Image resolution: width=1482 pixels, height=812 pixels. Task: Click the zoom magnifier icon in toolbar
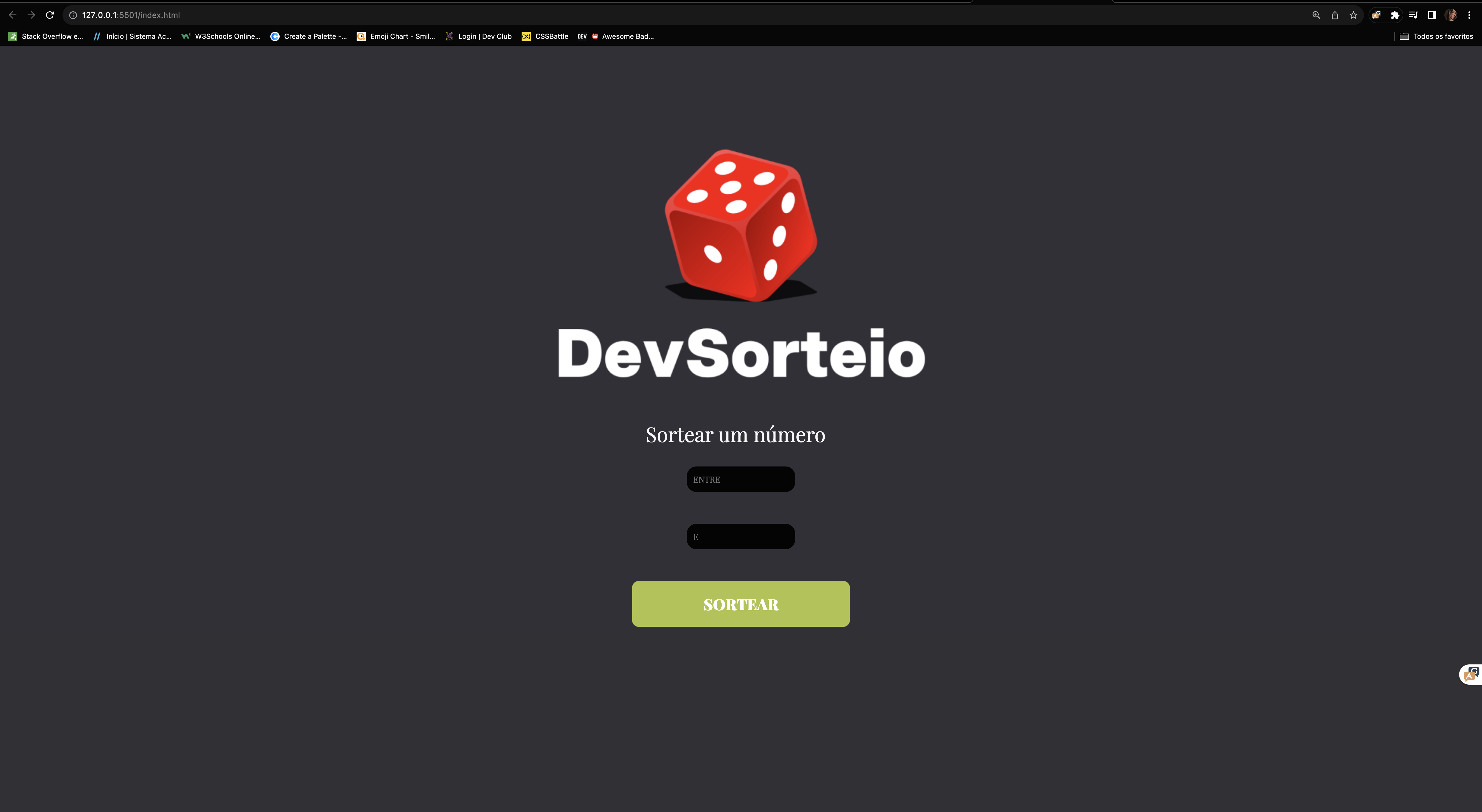click(1316, 15)
